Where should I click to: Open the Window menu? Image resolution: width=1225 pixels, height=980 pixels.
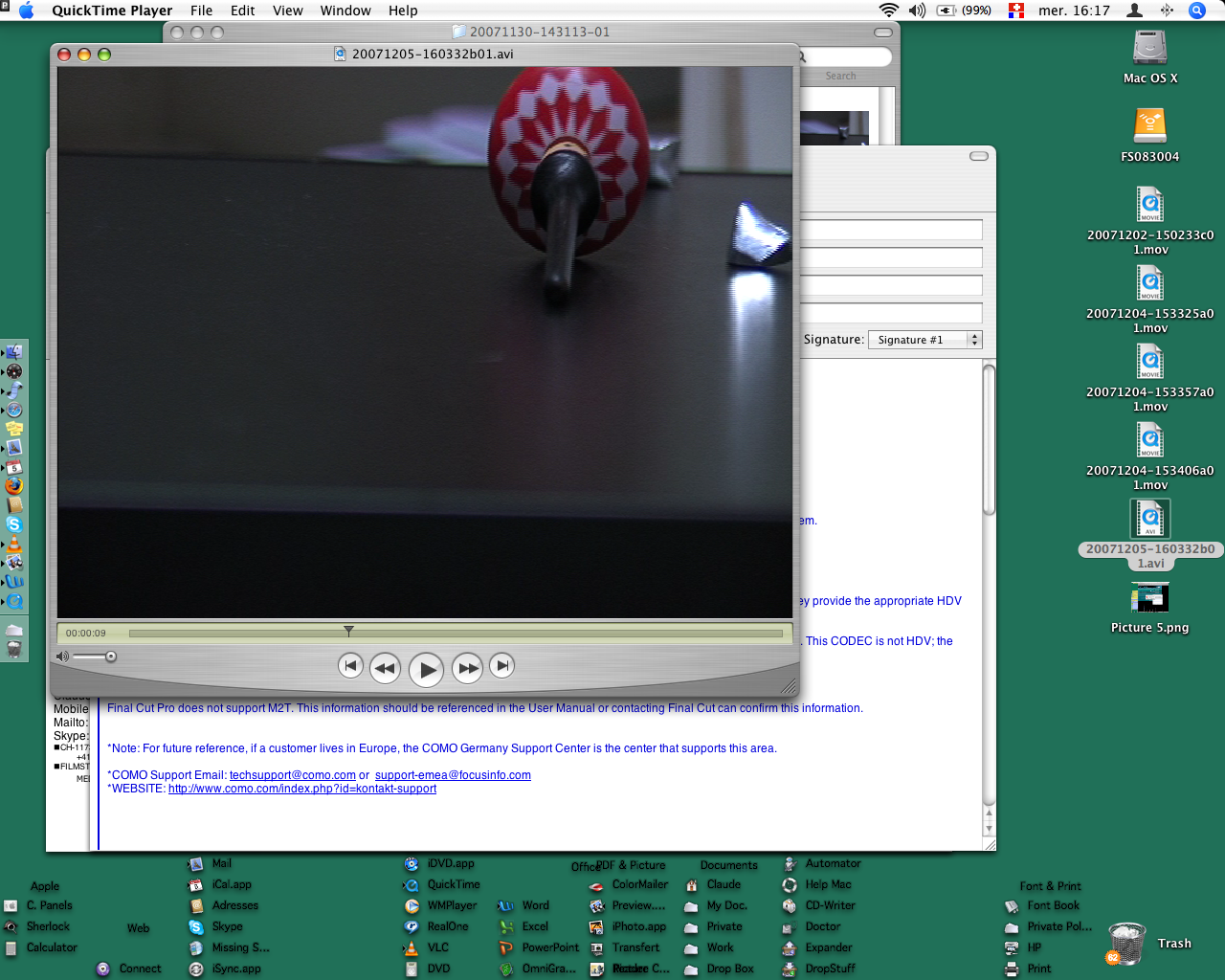coord(345,11)
